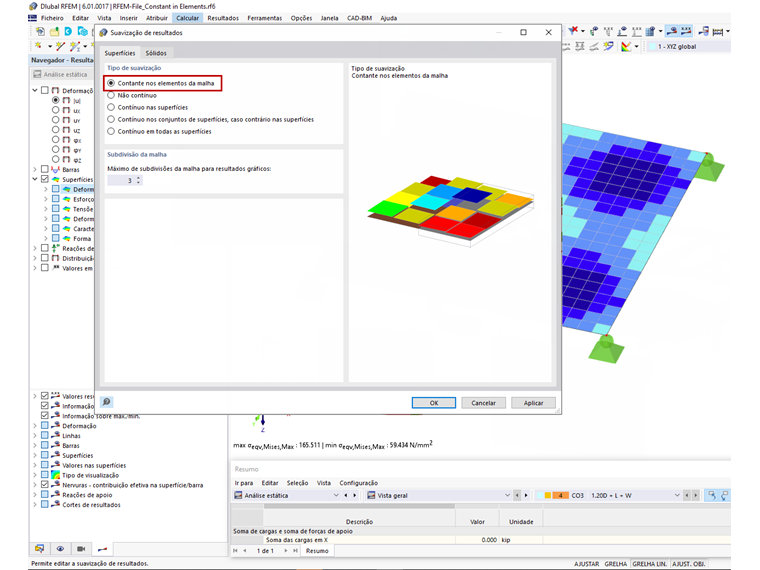Open the Ferramentas menu

[x=265, y=18]
